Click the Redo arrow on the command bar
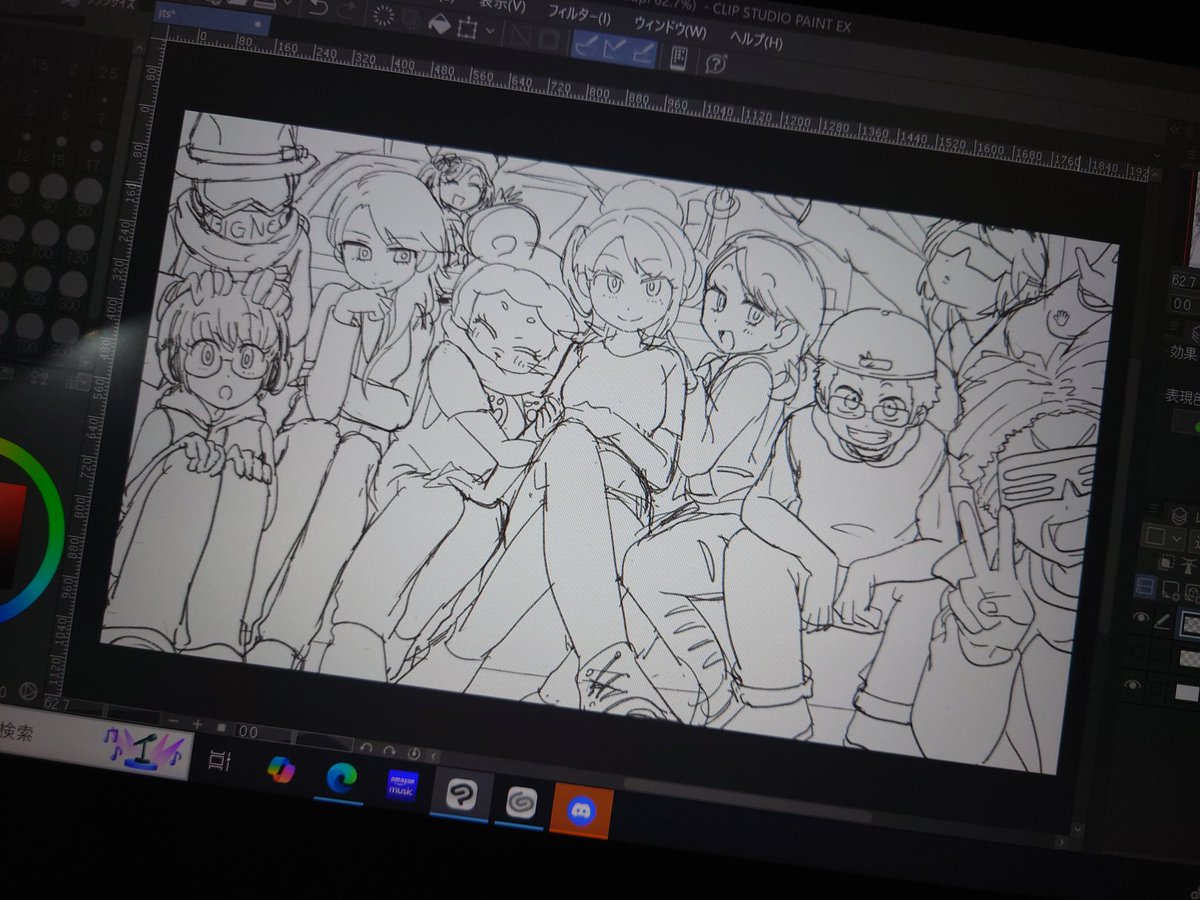The height and width of the screenshot is (900, 1200). tap(347, 12)
